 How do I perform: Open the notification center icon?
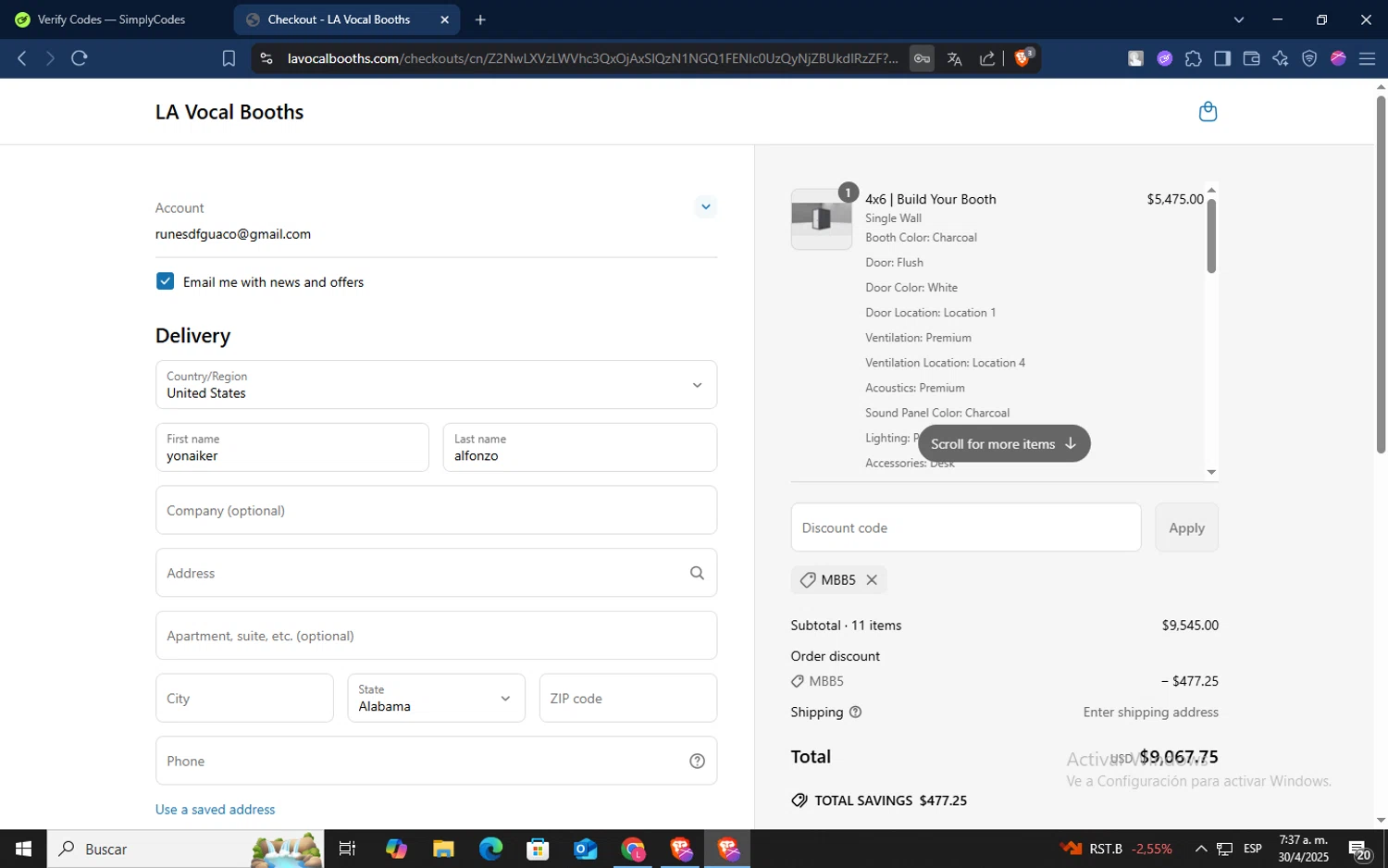(1359, 849)
